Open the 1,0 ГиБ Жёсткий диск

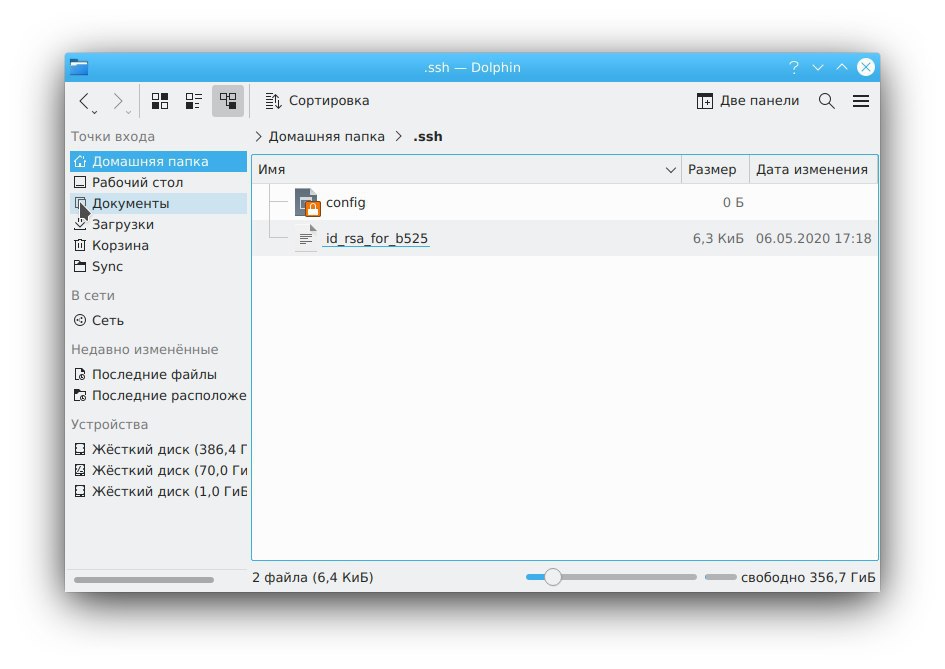coord(159,491)
